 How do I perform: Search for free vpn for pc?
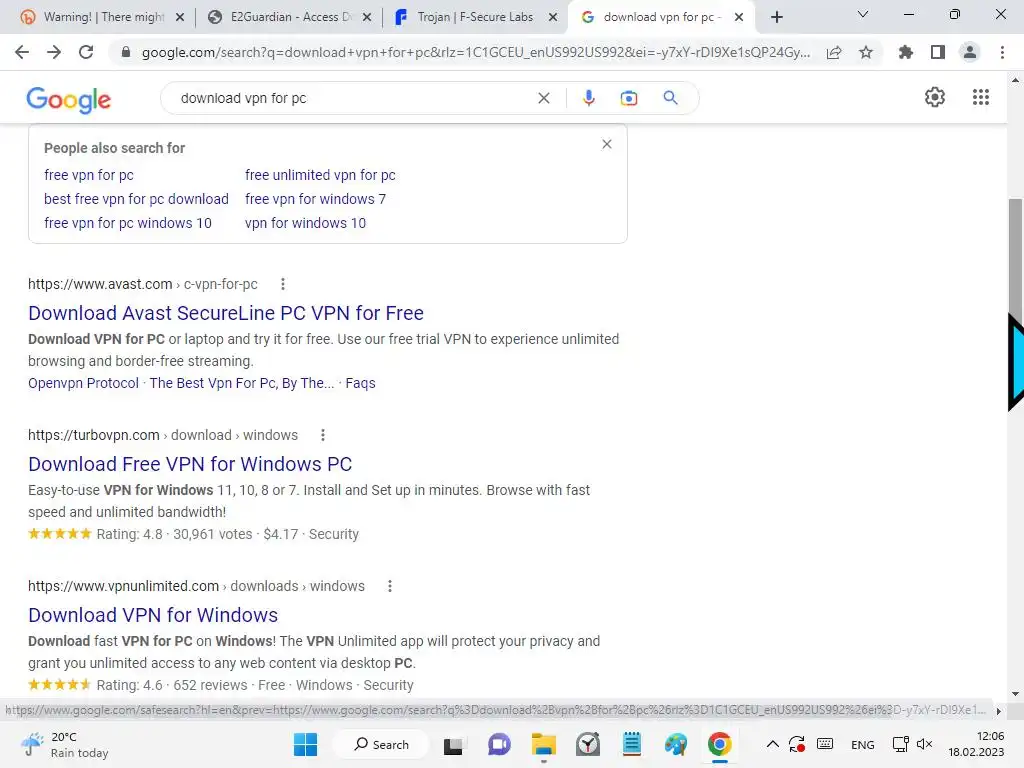[x=89, y=175]
